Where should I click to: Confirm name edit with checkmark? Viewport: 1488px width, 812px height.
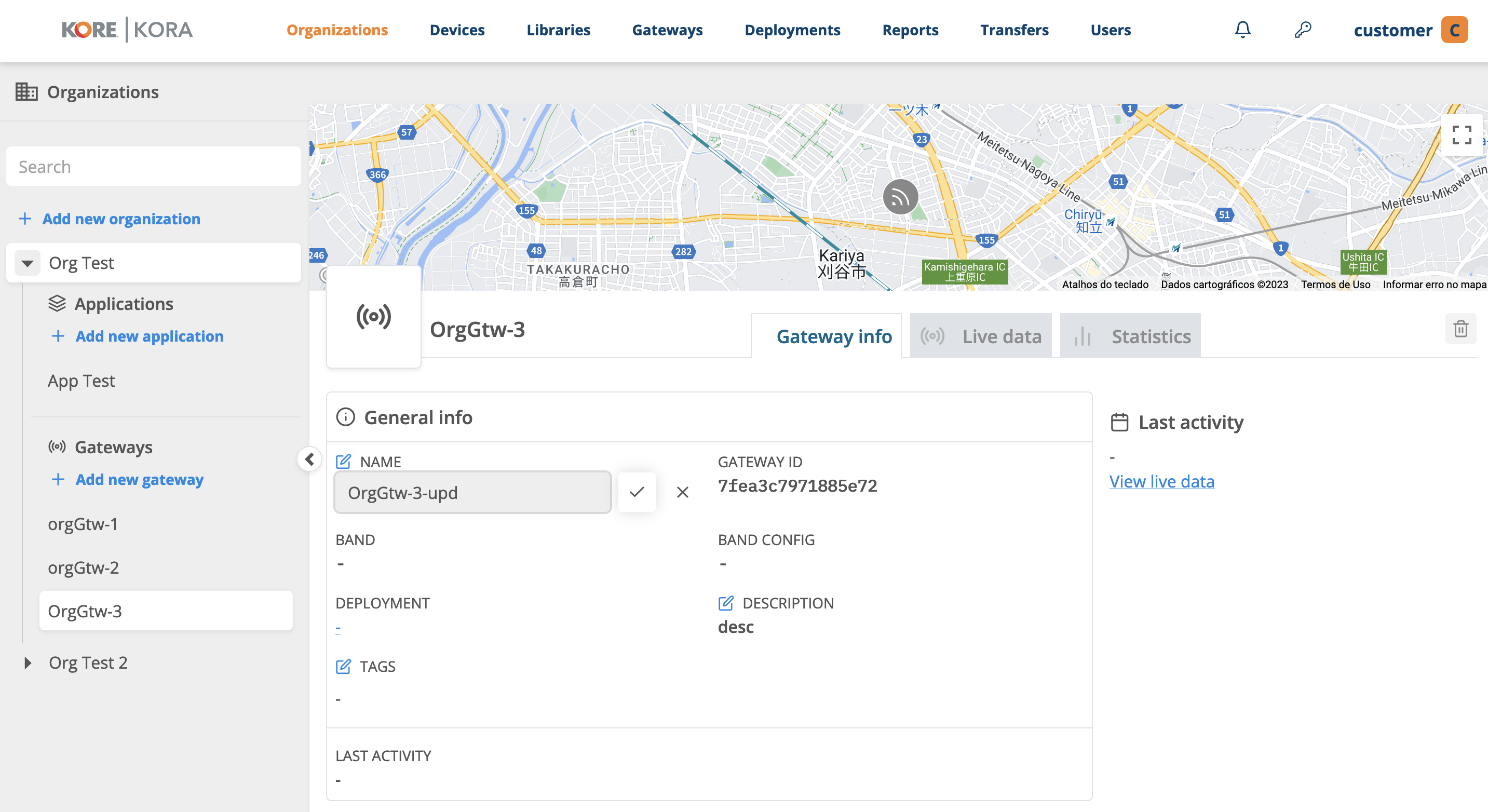click(x=637, y=492)
